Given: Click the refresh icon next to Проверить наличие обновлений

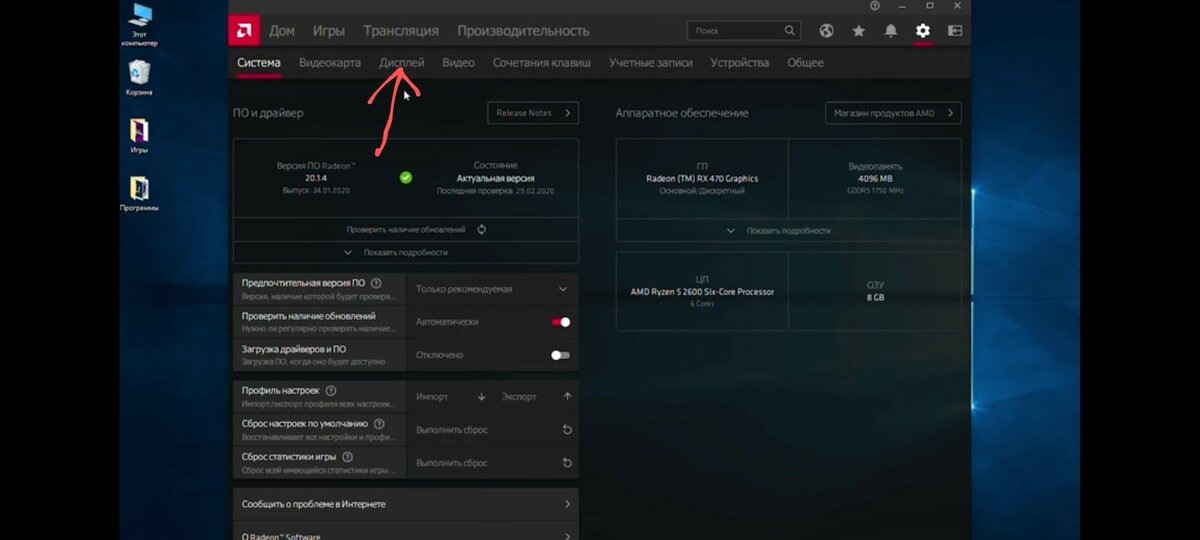Looking at the screenshot, I should click(x=481, y=229).
